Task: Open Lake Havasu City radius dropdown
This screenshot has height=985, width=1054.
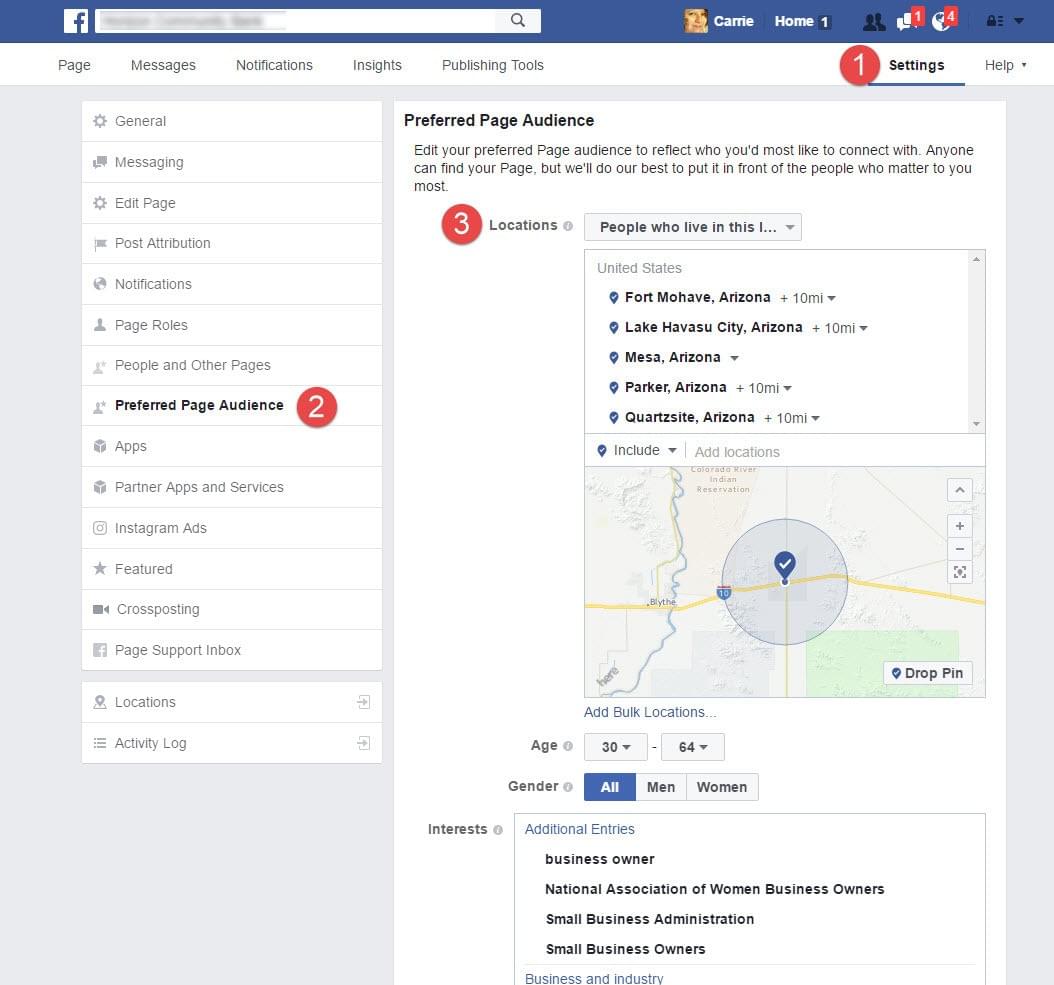Action: 840,328
